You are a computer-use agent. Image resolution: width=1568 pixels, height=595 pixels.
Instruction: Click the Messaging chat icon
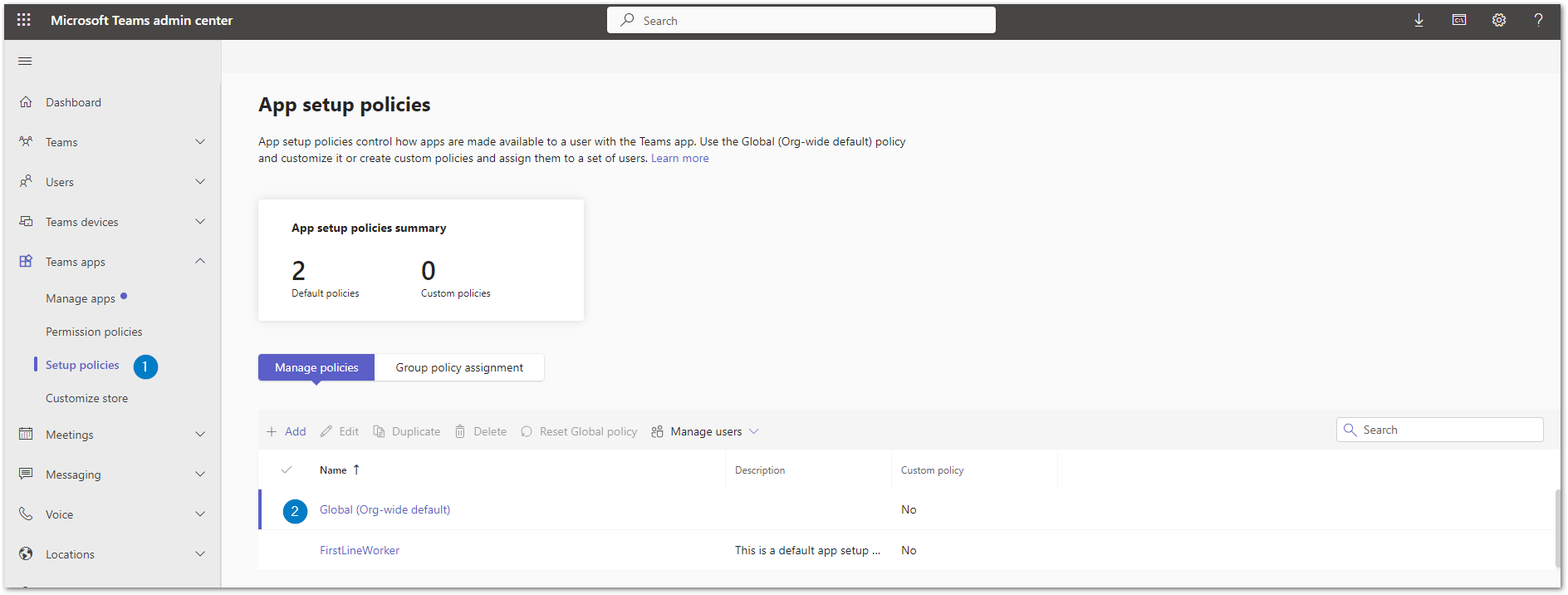tap(26, 475)
